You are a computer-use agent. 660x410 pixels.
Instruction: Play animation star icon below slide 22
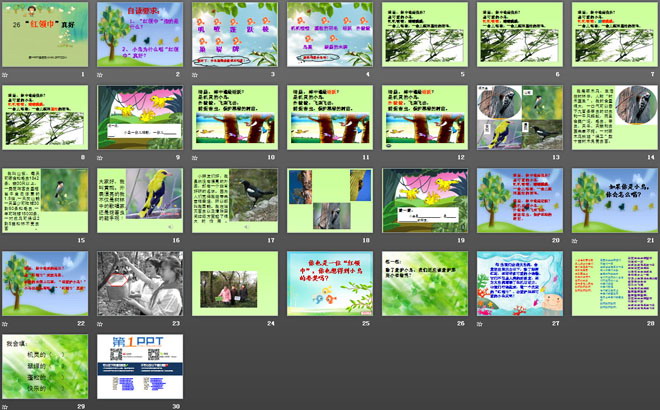pos(5,324)
